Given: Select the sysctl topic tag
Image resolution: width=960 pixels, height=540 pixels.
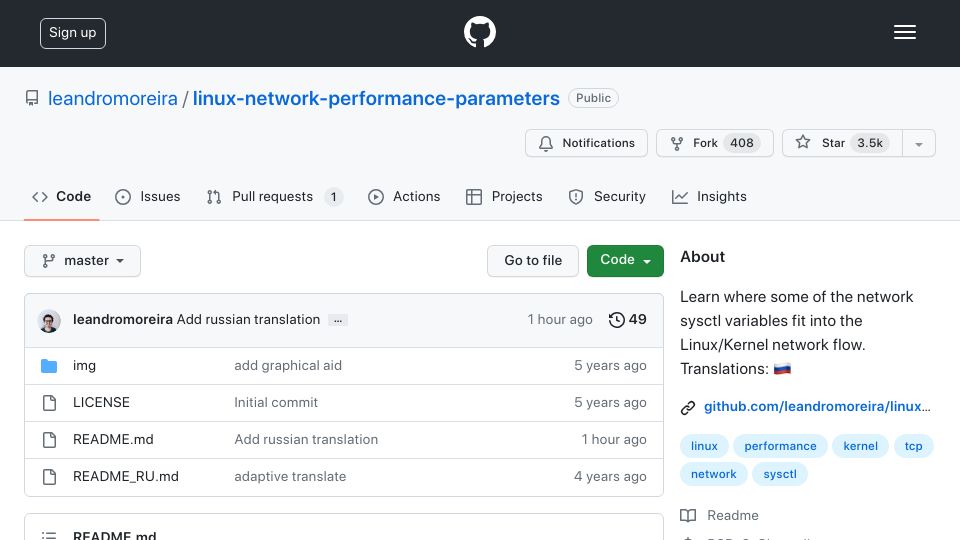Looking at the screenshot, I should click(x=780, y=474).
